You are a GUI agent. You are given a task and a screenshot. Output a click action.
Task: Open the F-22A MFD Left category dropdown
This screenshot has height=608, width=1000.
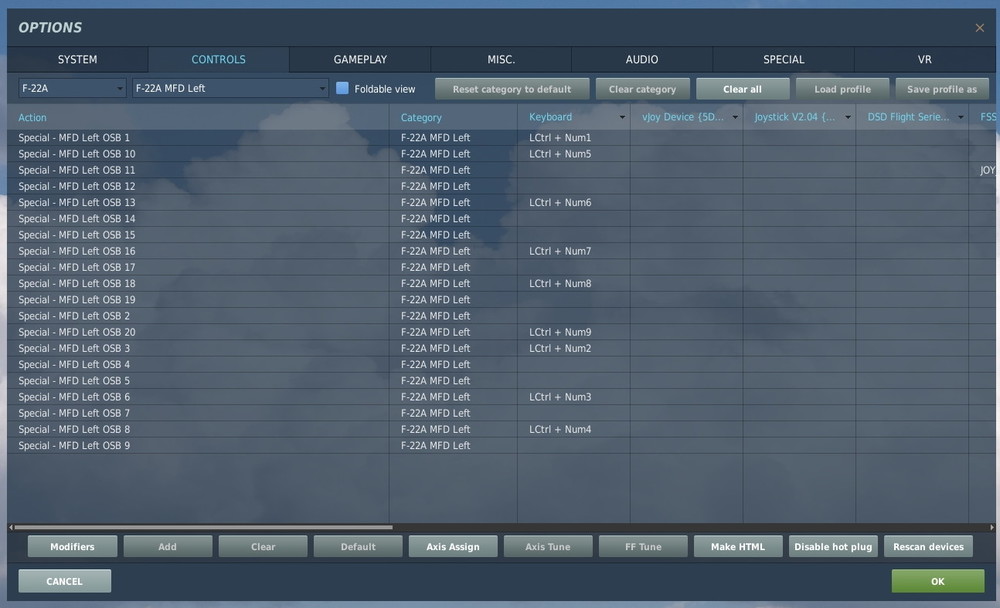230,88
